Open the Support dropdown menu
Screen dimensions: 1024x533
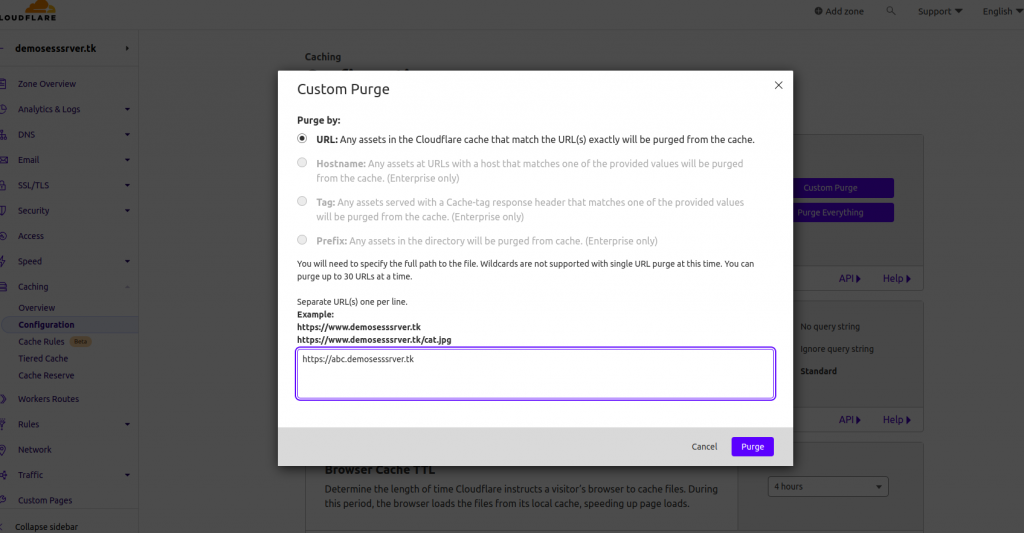pyautogui.click(x=940, y=11)
